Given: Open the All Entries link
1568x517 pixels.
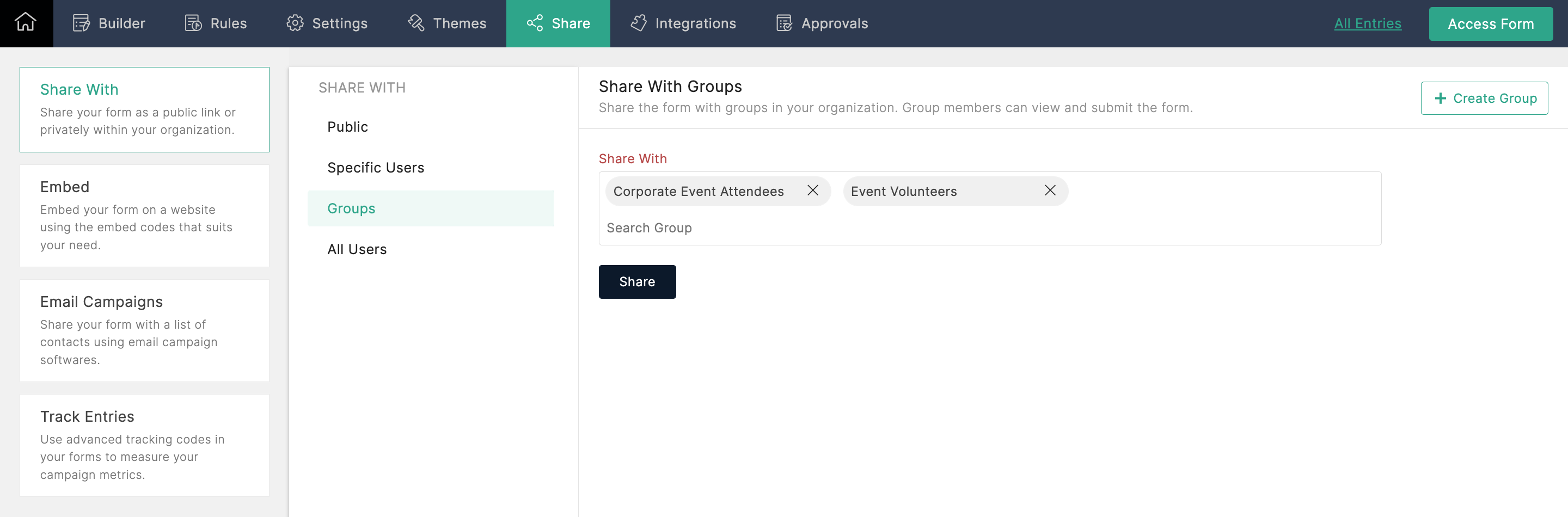Looking at the screenshot, I should pos(1368,24).
